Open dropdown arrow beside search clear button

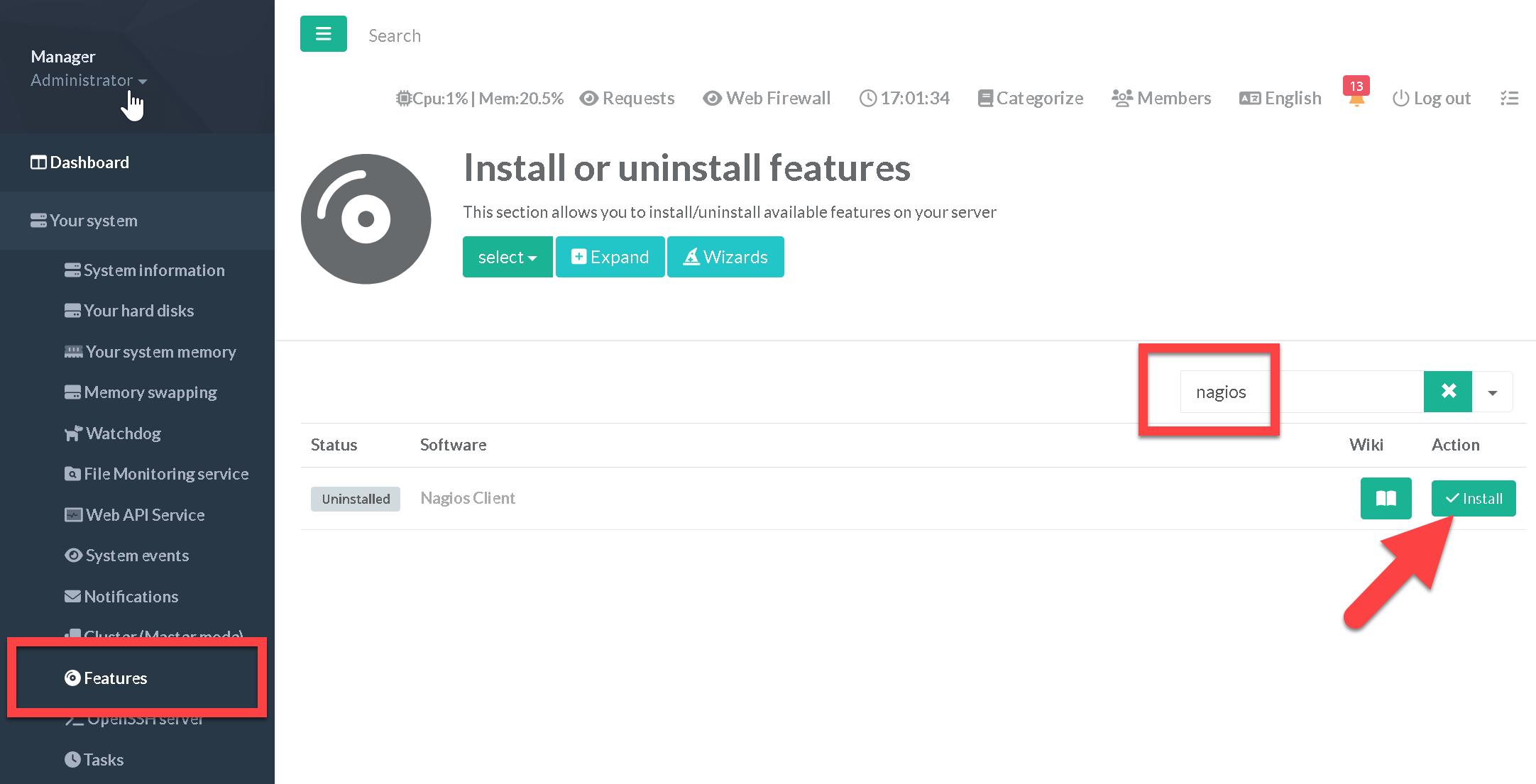pos(1492,392)
